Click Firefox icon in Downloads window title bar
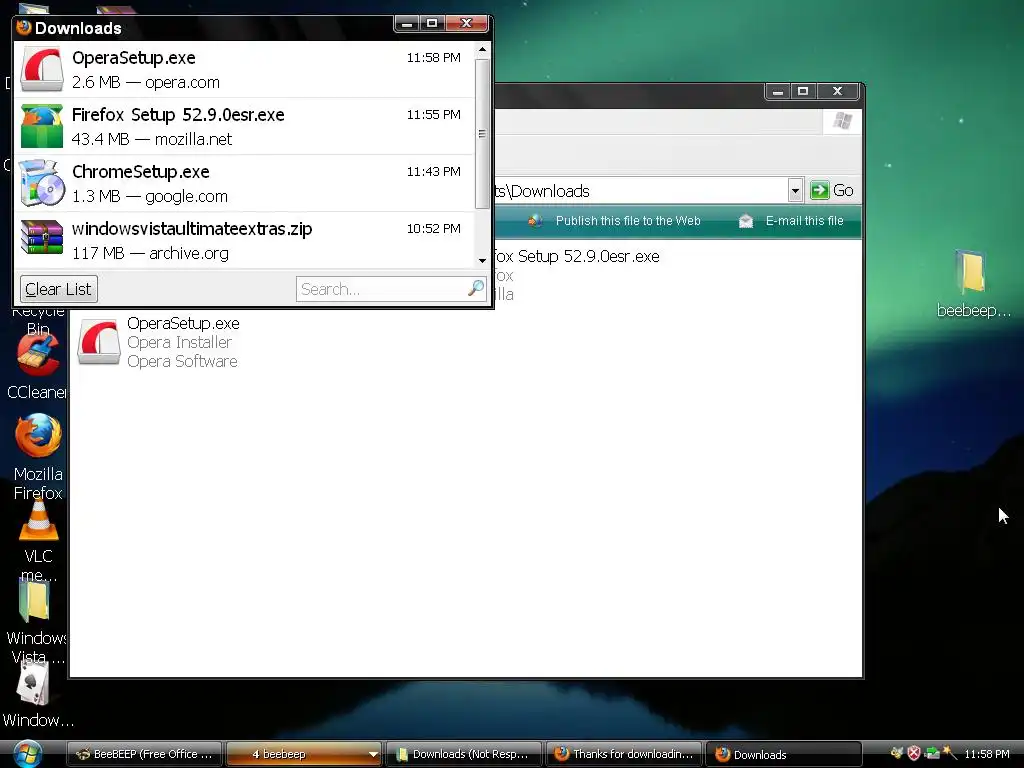 click(x=24, y=27)
